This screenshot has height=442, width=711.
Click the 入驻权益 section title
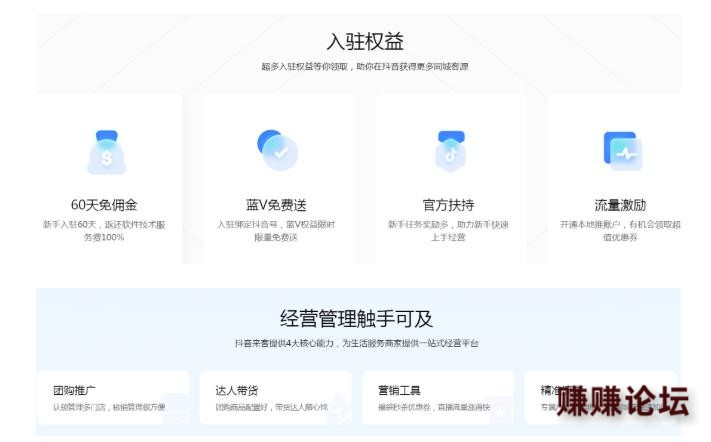click(x=365, y=41)
